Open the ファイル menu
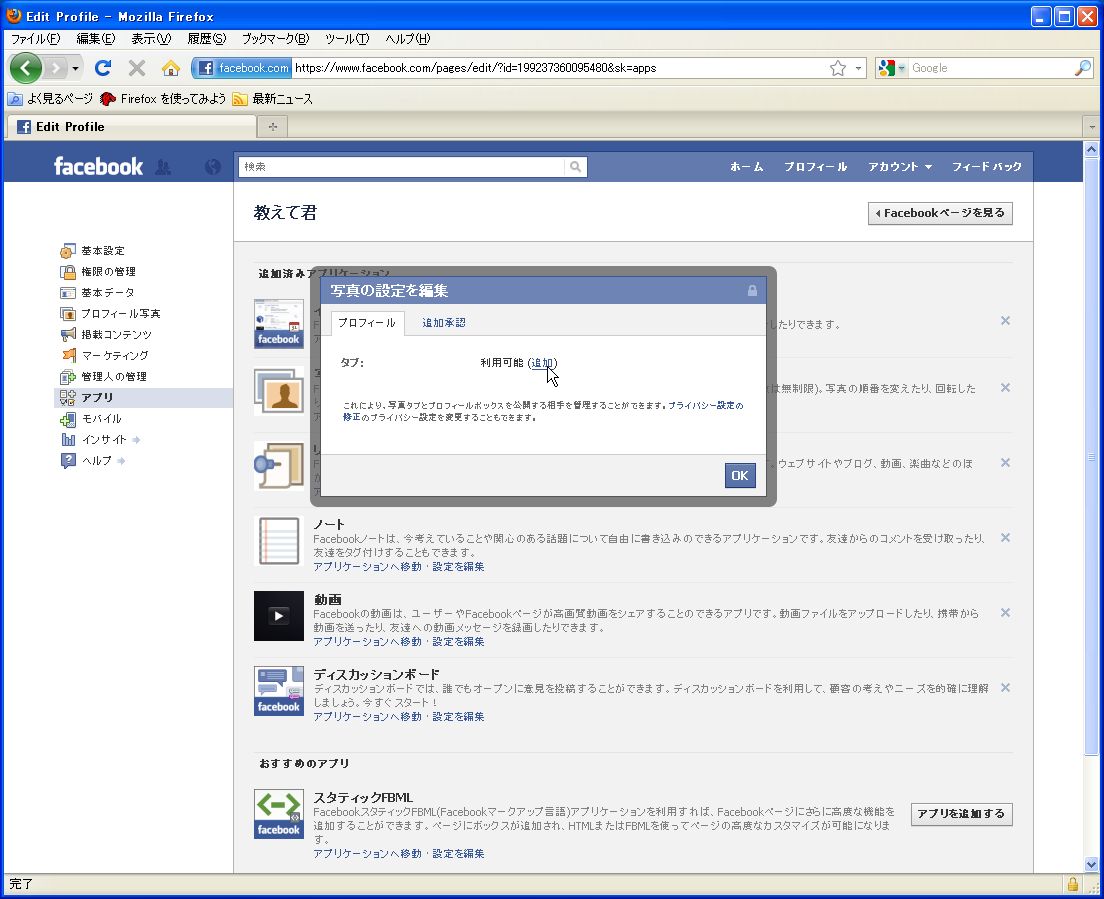Screen dimensions: 1104x899 [x=35, y=39]
